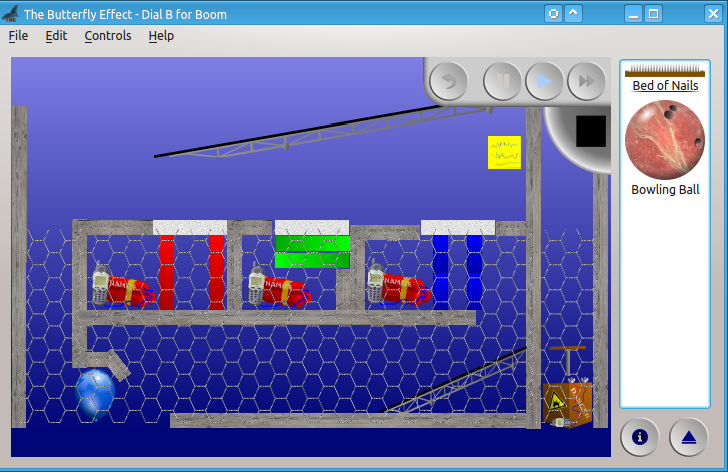
Task: Open the Help menu
Action: (161, 35)
